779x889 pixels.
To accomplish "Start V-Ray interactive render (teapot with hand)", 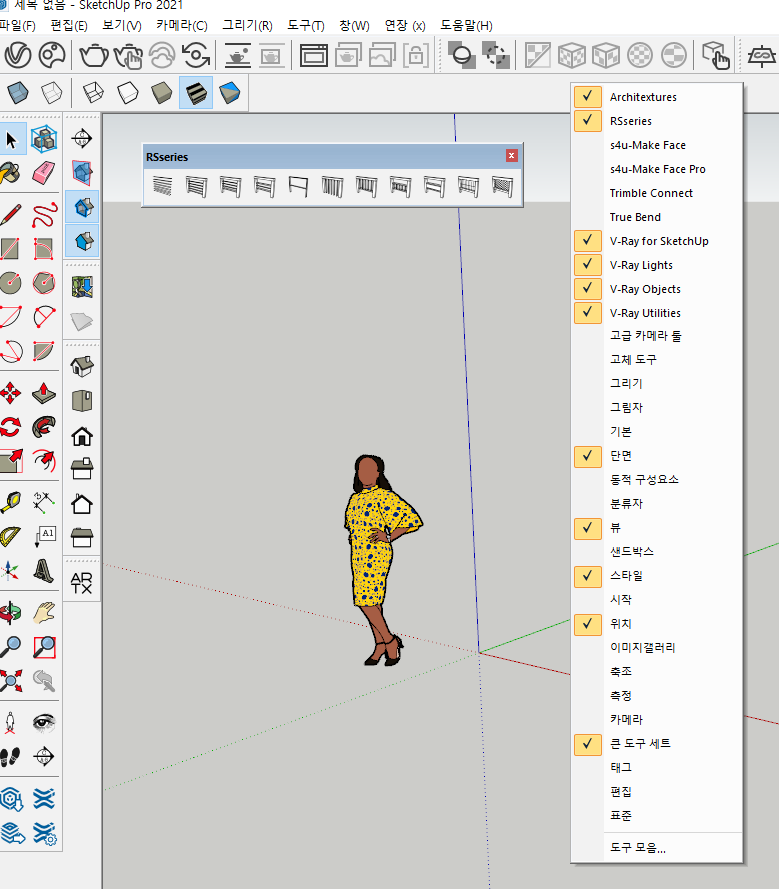I will (x=128, y=56).
